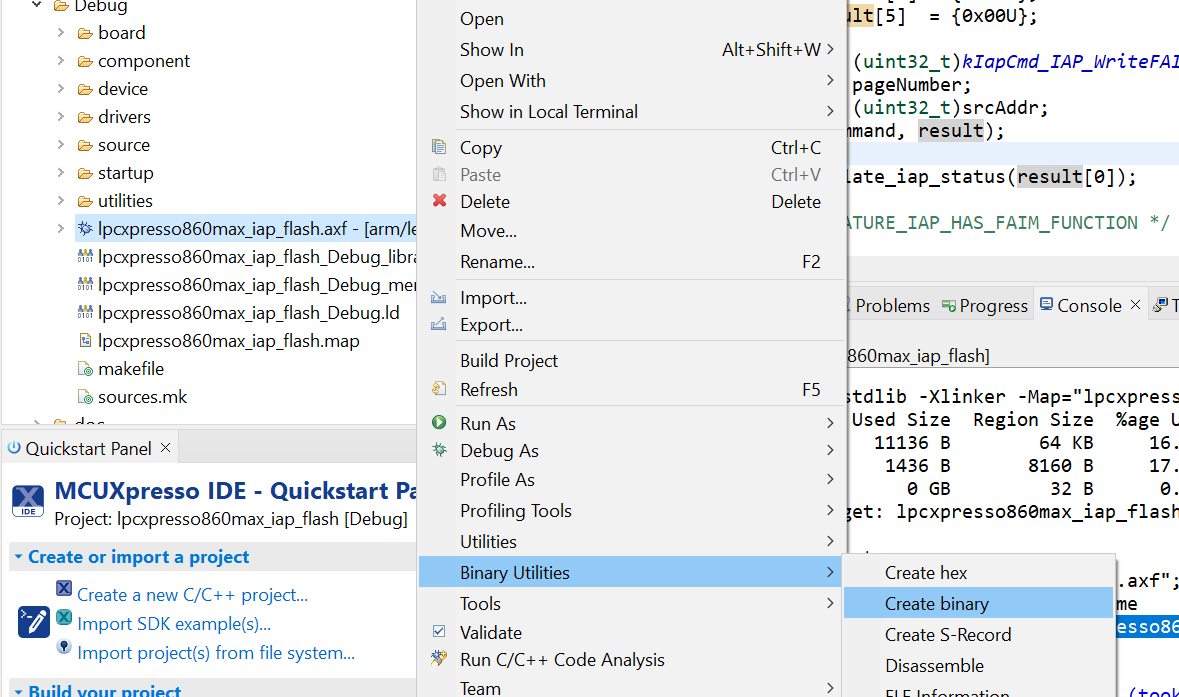Click the red Delete icon in context menu
Viewport: 1179px width, 697px height.
[440, 201]
